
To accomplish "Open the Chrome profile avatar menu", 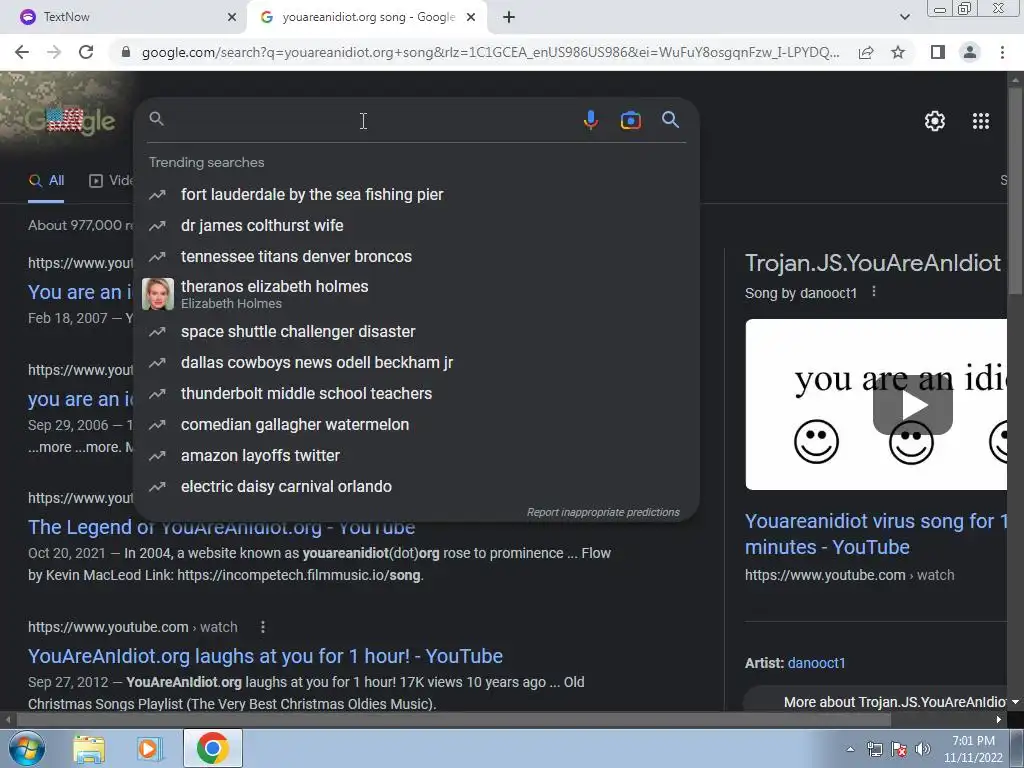I will (x=970, y=52).
